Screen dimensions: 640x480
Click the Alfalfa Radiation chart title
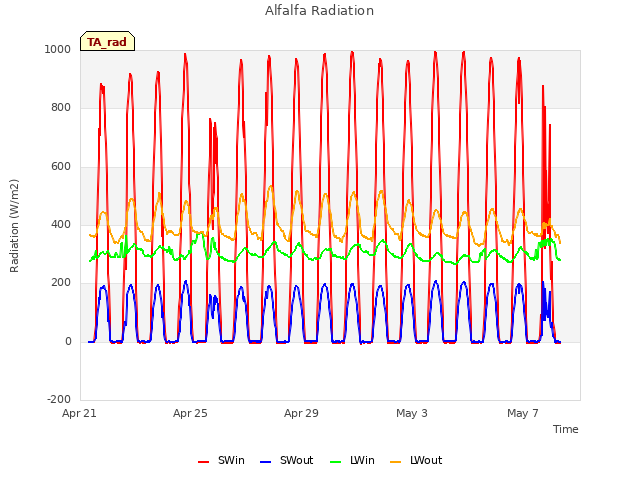click(x=320, y=11)
